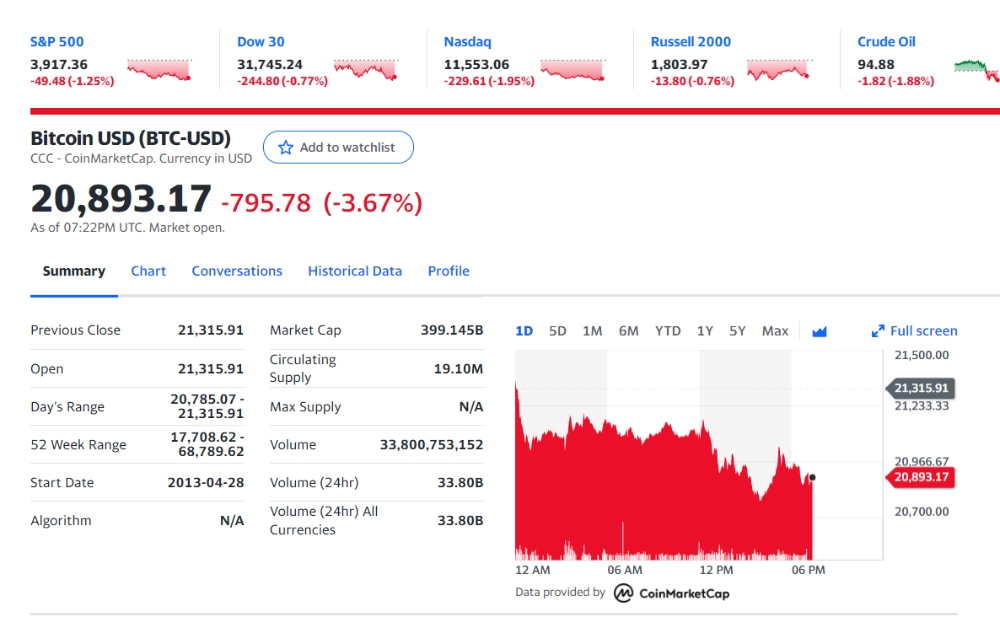Click the Previous Close value 21,315.91
The width and height of the screenshot is (1000, 628).
[210, 330]
